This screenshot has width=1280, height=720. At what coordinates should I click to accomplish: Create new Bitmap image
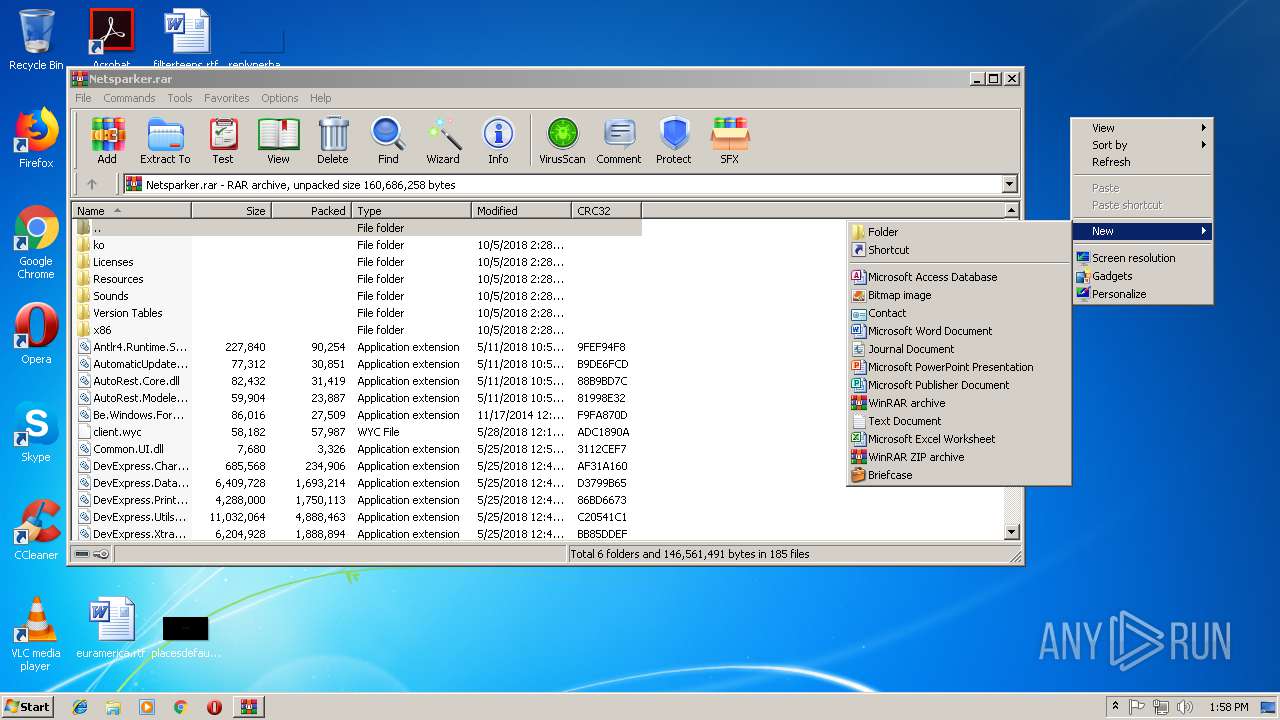pos(959,295)
